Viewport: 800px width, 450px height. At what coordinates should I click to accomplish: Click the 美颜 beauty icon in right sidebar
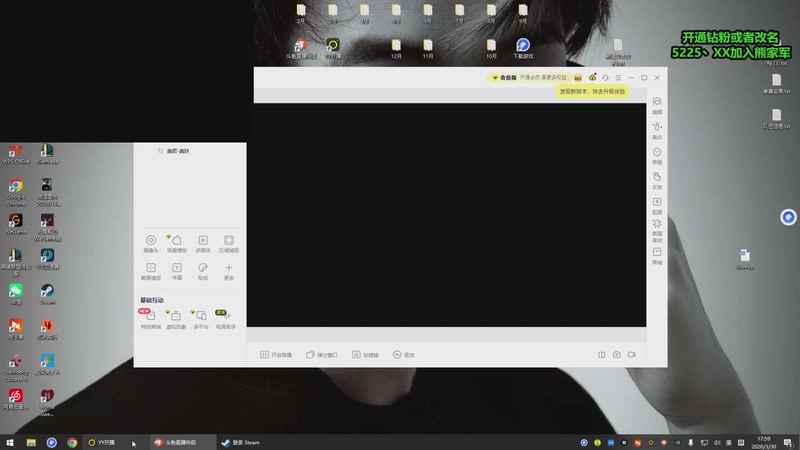point(657,104)
